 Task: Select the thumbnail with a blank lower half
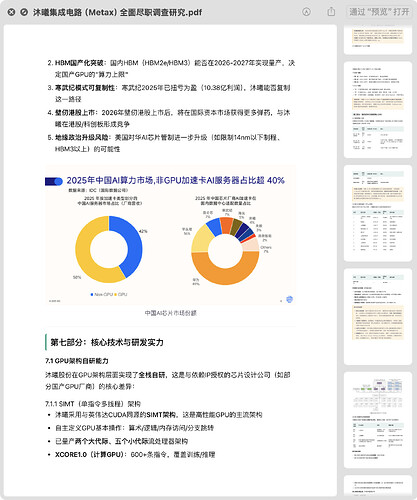[378, 317]
